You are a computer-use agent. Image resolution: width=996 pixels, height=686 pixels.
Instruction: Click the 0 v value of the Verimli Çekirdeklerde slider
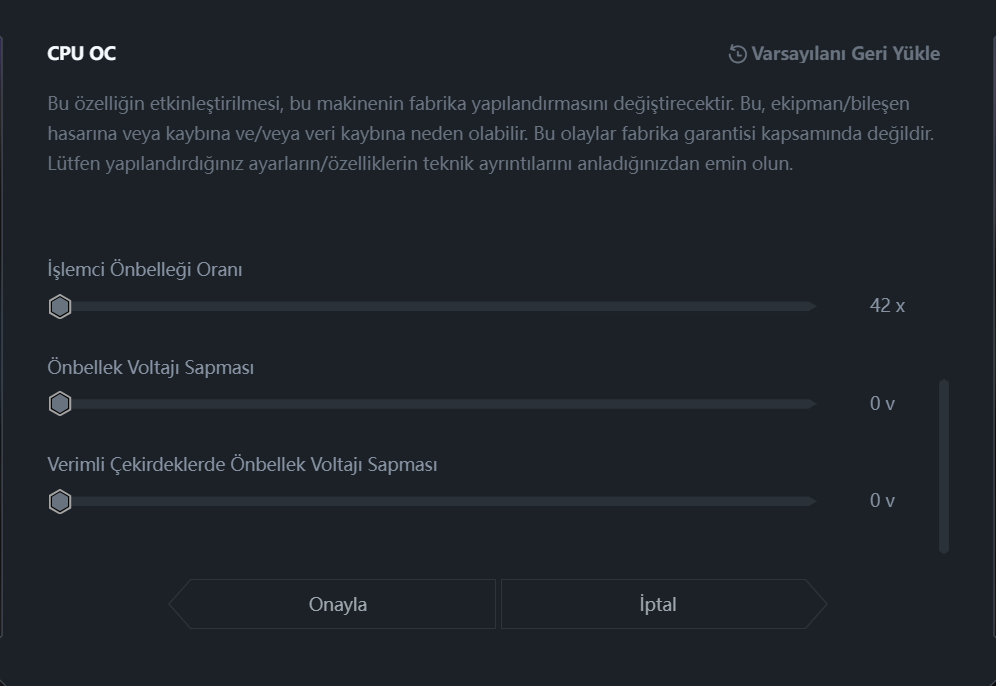point(882,501)
